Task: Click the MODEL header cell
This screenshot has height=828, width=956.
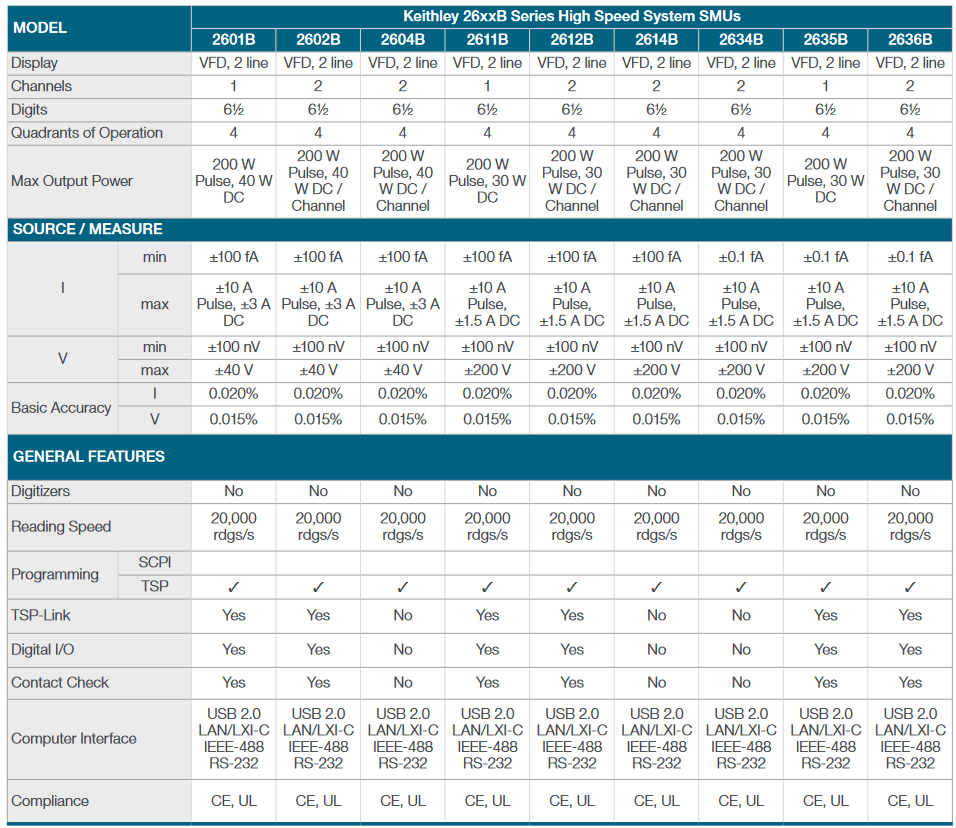Action: pos(40,28)
